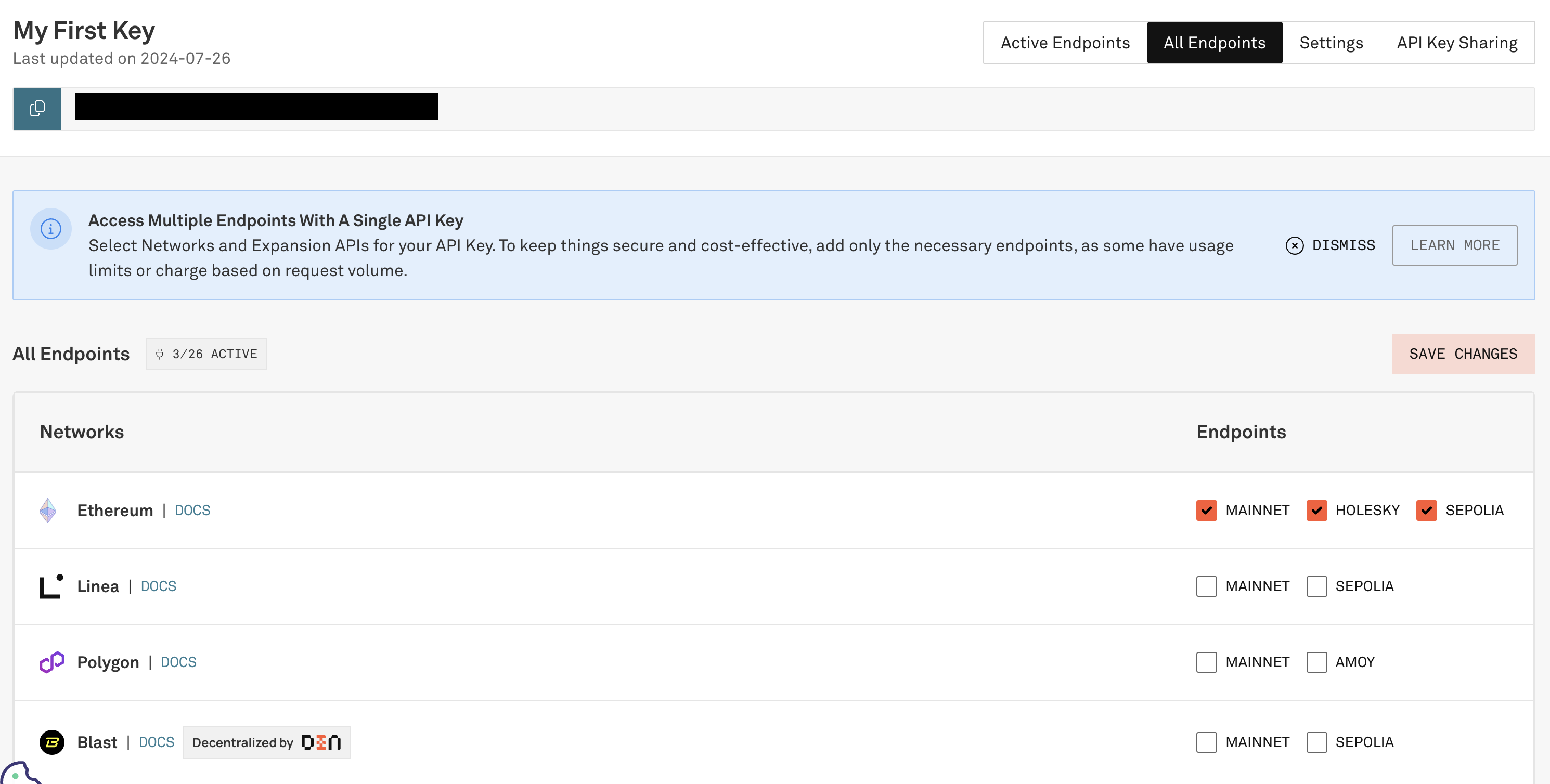
Task: Click the info icon in the banner
Action: click(51, 229)
